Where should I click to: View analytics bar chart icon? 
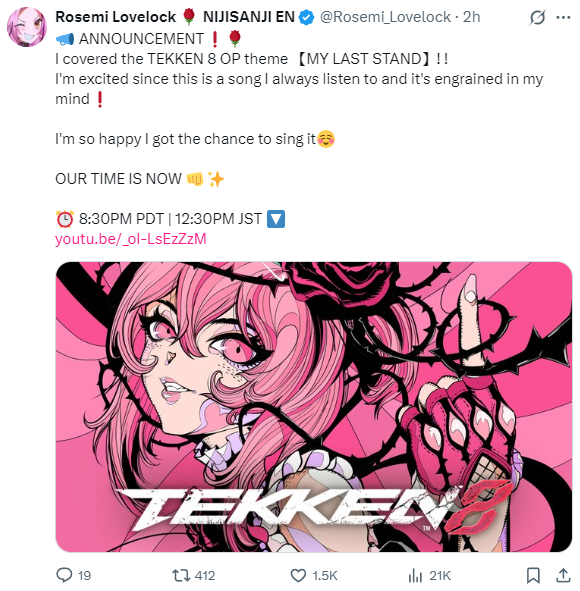pyautogui.click(x=415, y=576)
